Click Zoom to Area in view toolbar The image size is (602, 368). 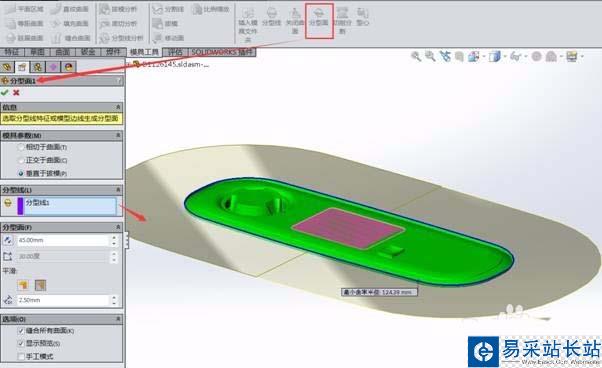(430, 56)
